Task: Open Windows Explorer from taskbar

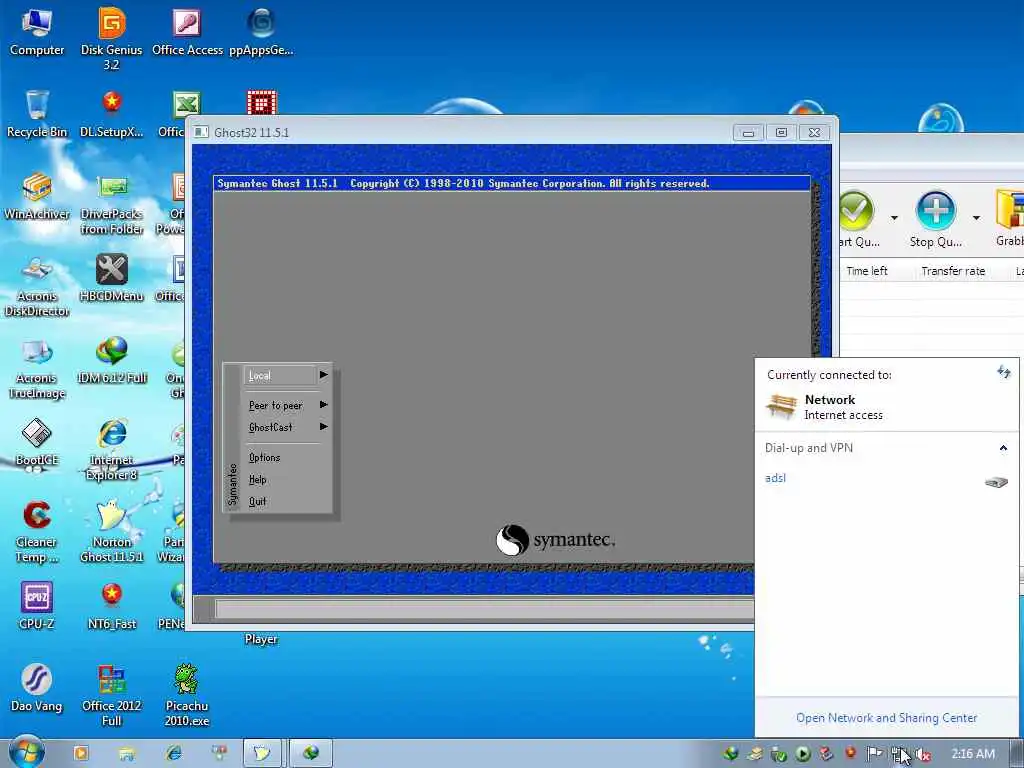Action: (x=127, y=753)
